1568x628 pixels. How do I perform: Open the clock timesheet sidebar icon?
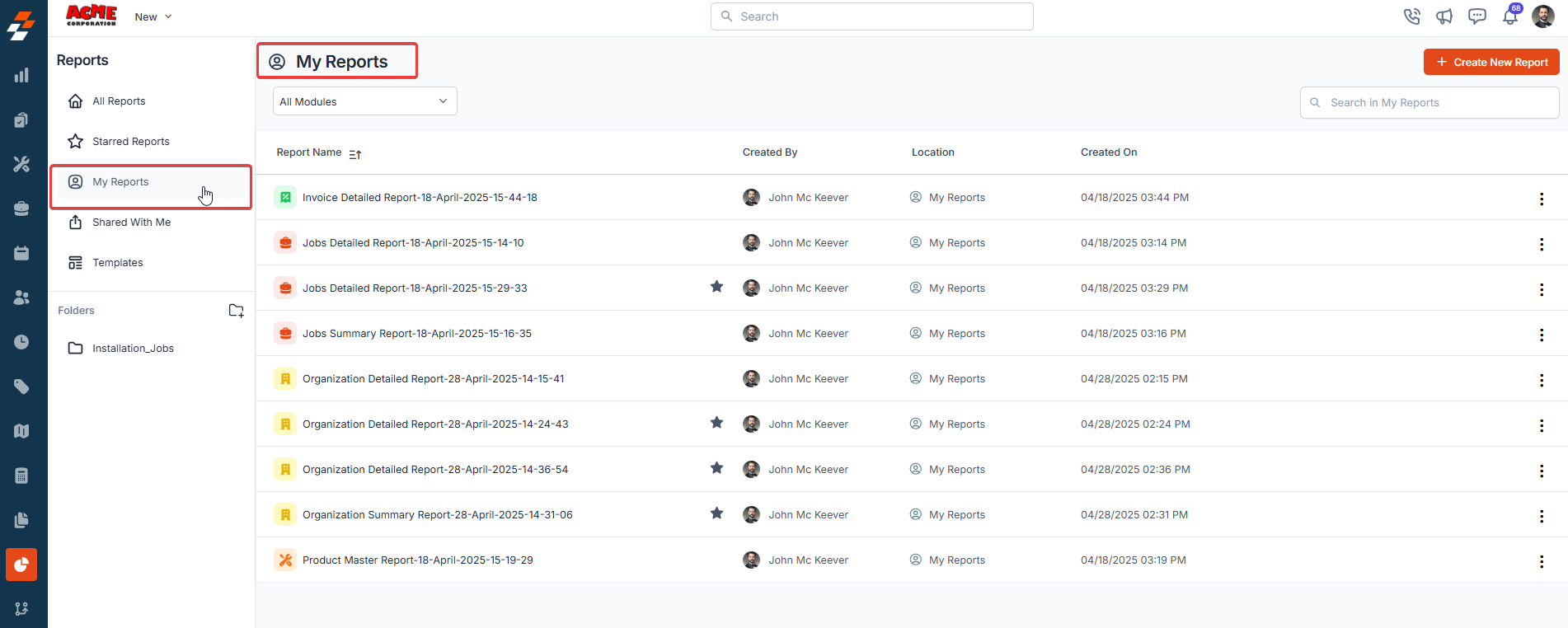point(21,342)
